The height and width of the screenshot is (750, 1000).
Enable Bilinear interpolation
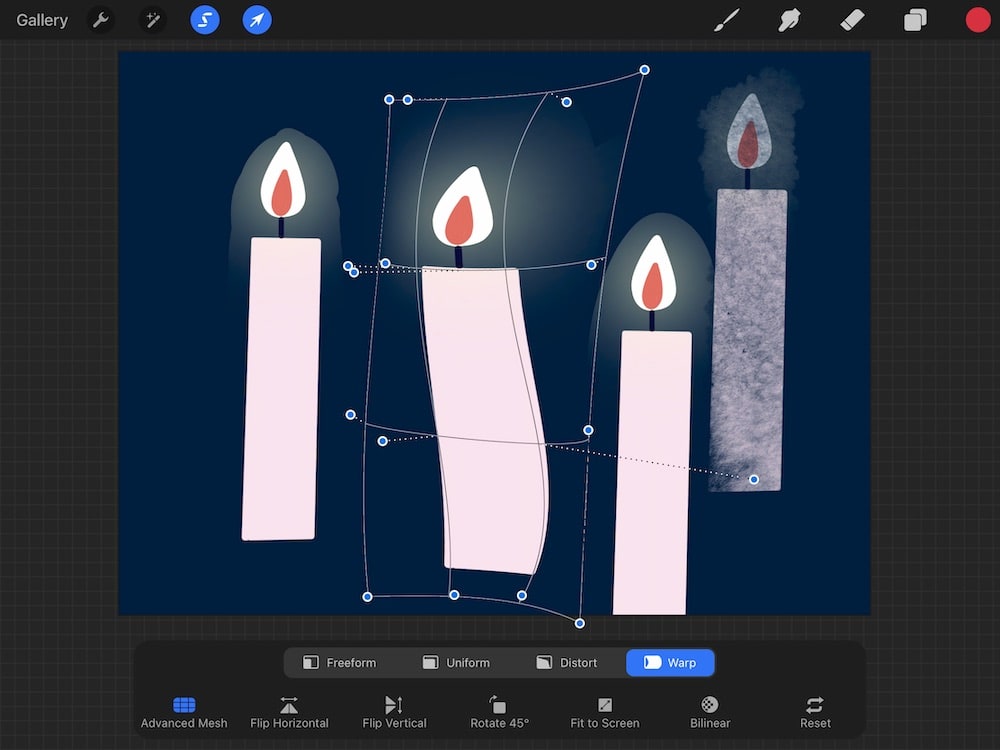pos(709,710)
